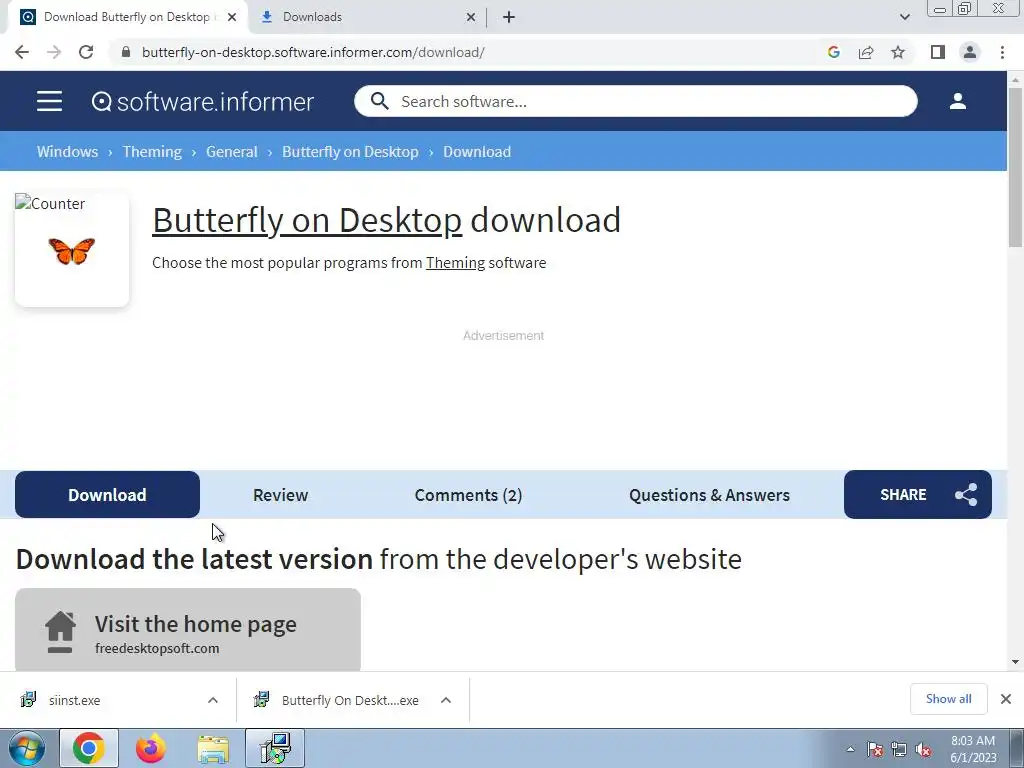Click the browser forward arrow
This screenshot has width=1024, height=768.
[54, 52]
